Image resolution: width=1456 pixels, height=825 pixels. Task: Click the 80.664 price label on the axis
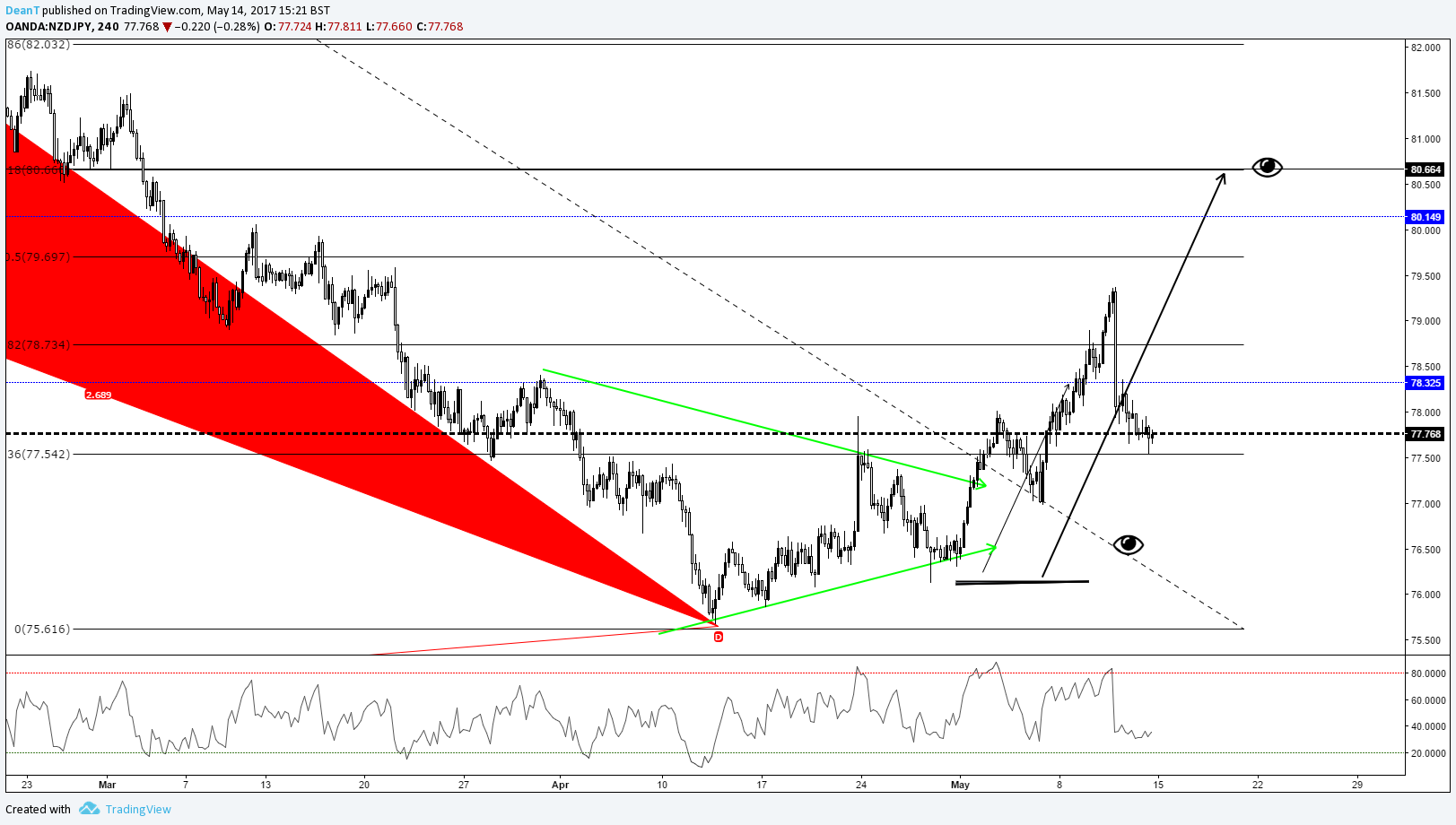tap(1425, 169)
